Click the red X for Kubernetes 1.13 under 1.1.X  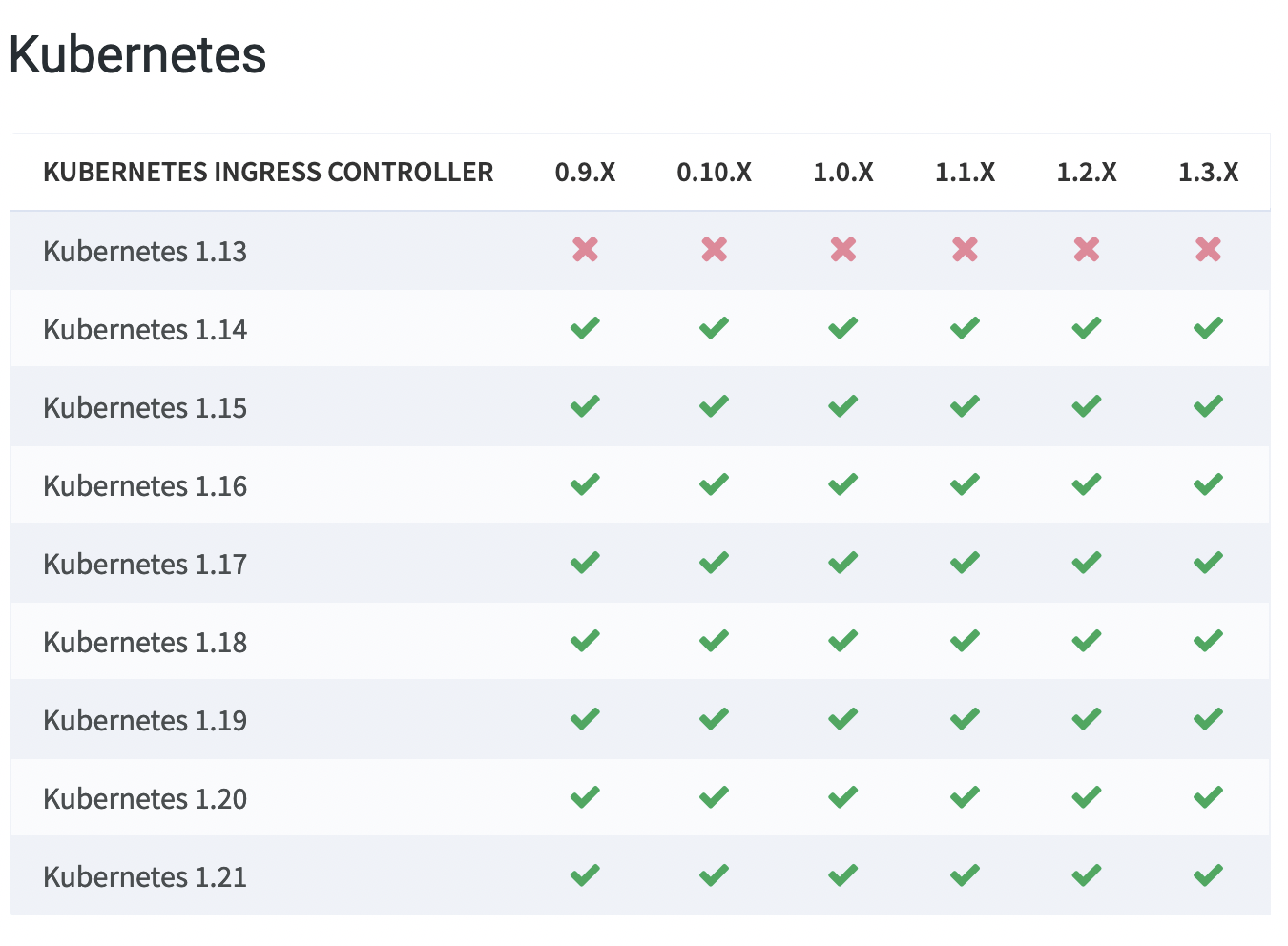pyautogui.click(x=965, y=250)
